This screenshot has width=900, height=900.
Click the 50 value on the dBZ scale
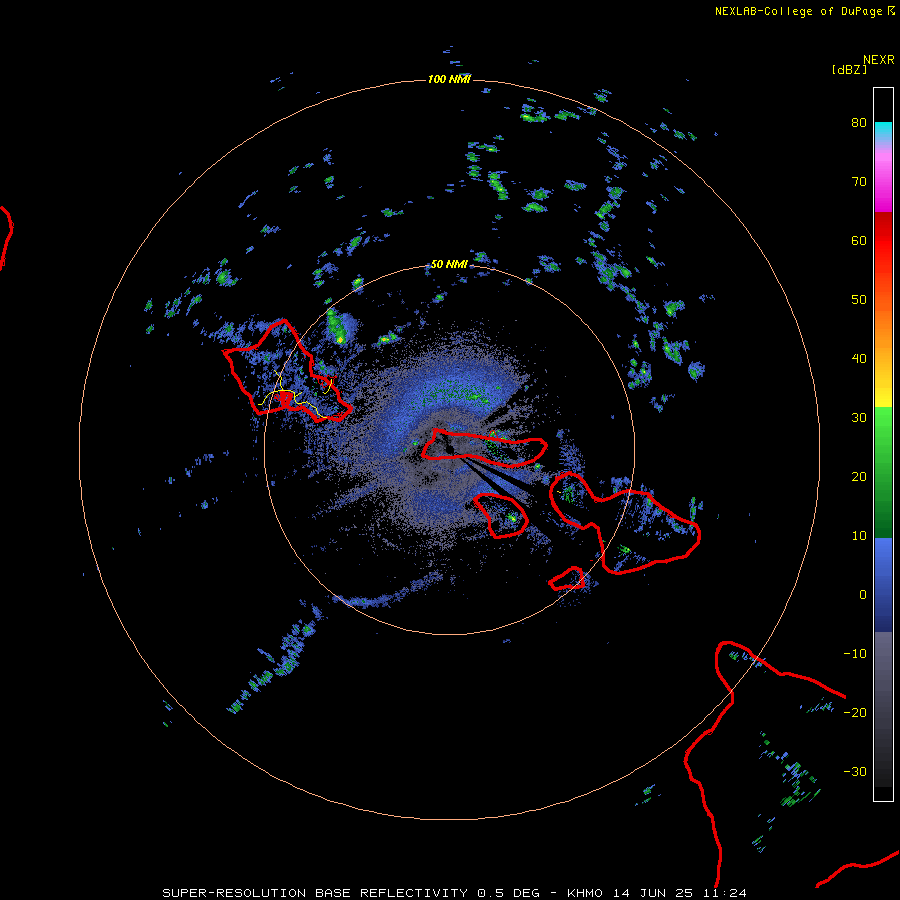(x=859, y=300)
